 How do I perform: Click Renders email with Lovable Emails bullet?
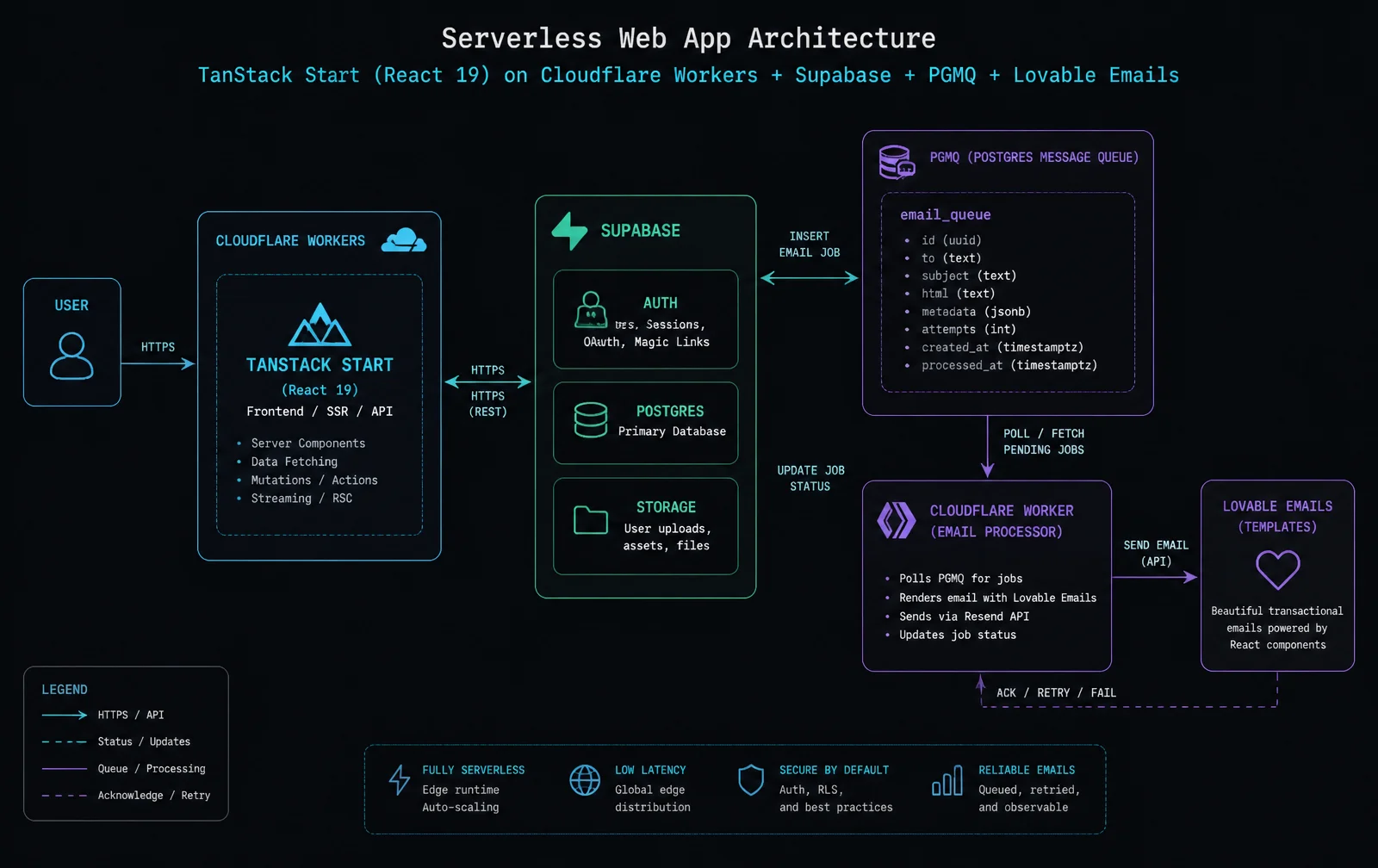[998, 598]
